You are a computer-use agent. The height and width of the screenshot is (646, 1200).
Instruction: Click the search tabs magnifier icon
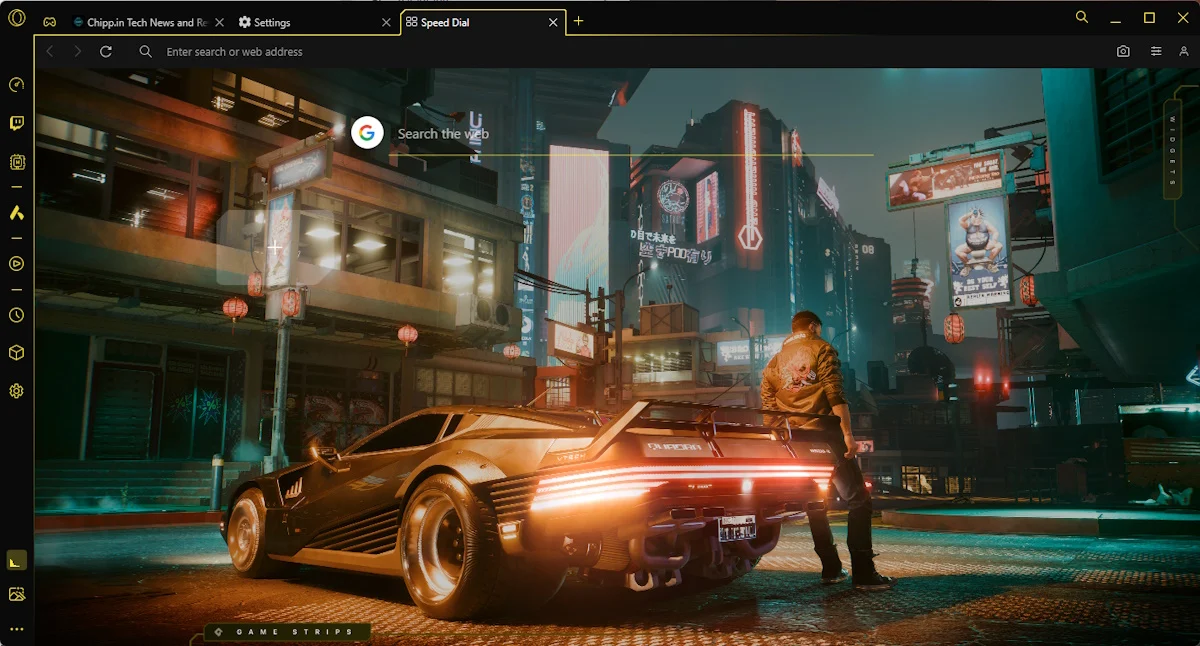point(1082,17)
